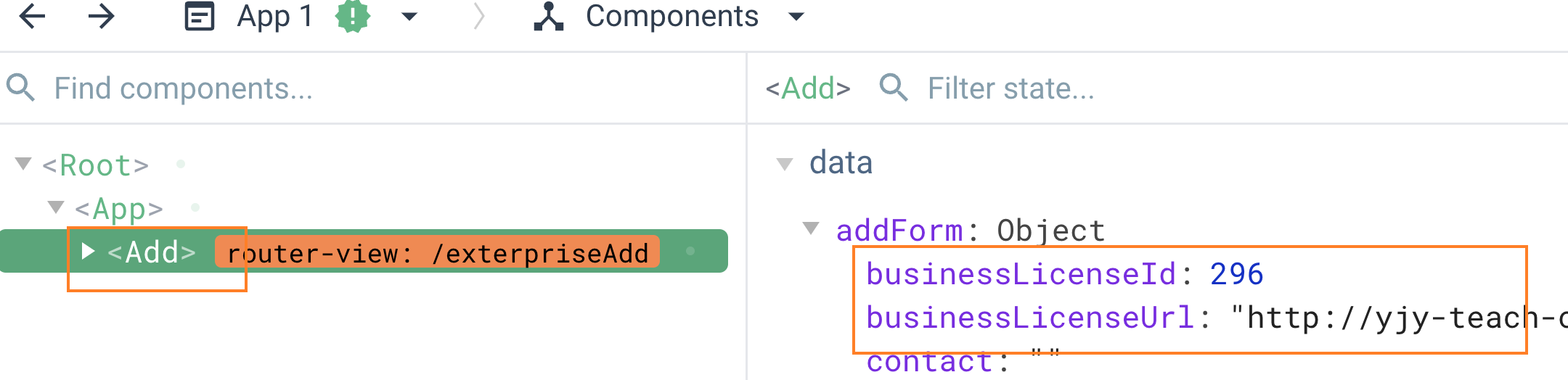1568x380 pixels.
Task: Click the breadcrumb chevron separator
Action: coord(478,16)
